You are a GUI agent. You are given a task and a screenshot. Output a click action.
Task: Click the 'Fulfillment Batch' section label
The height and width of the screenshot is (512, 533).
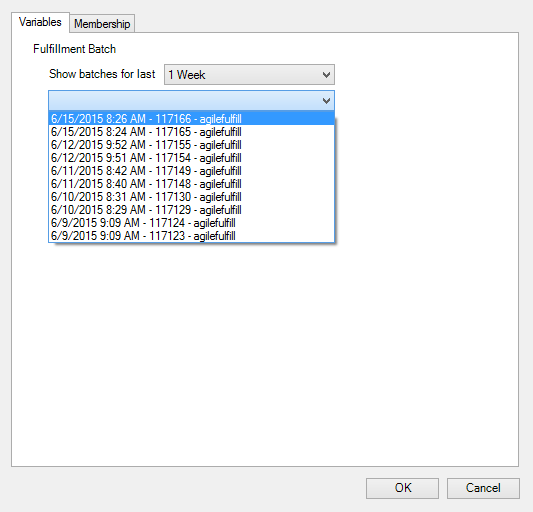tap(74, 49)
